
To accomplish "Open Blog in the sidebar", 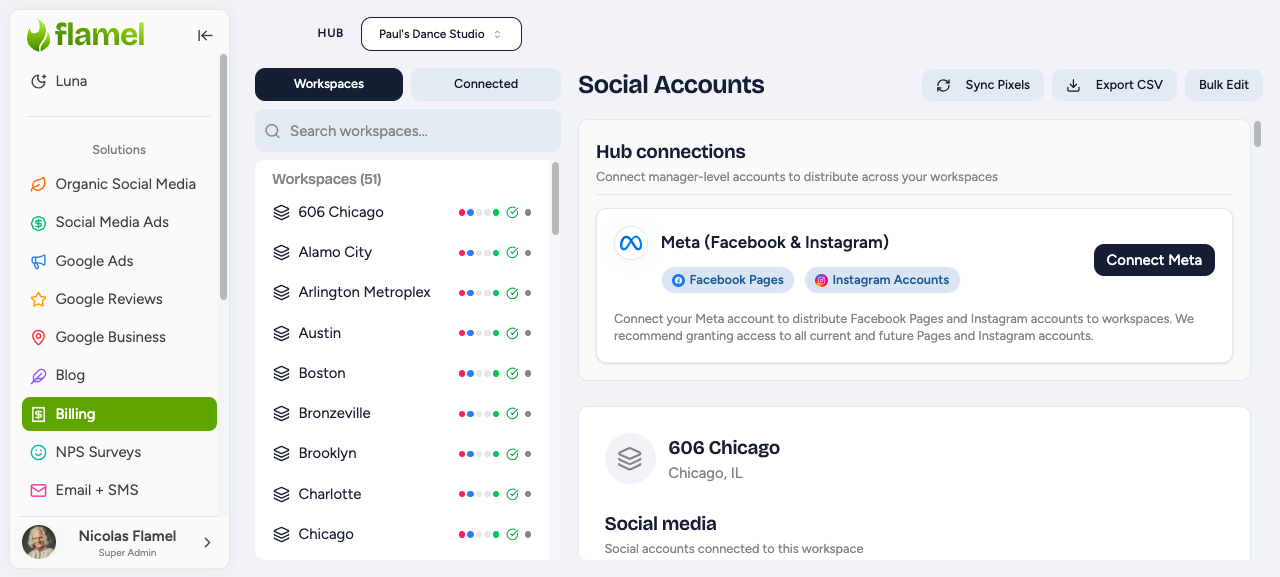I will 119,376.
